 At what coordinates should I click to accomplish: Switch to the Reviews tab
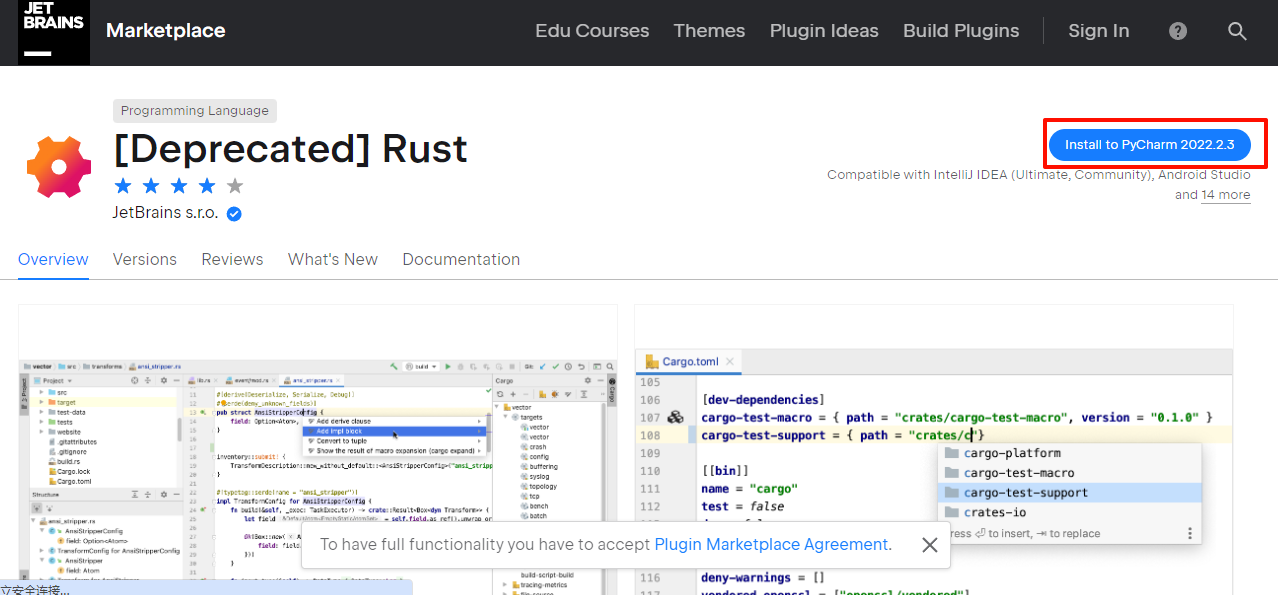coord(232,259)
